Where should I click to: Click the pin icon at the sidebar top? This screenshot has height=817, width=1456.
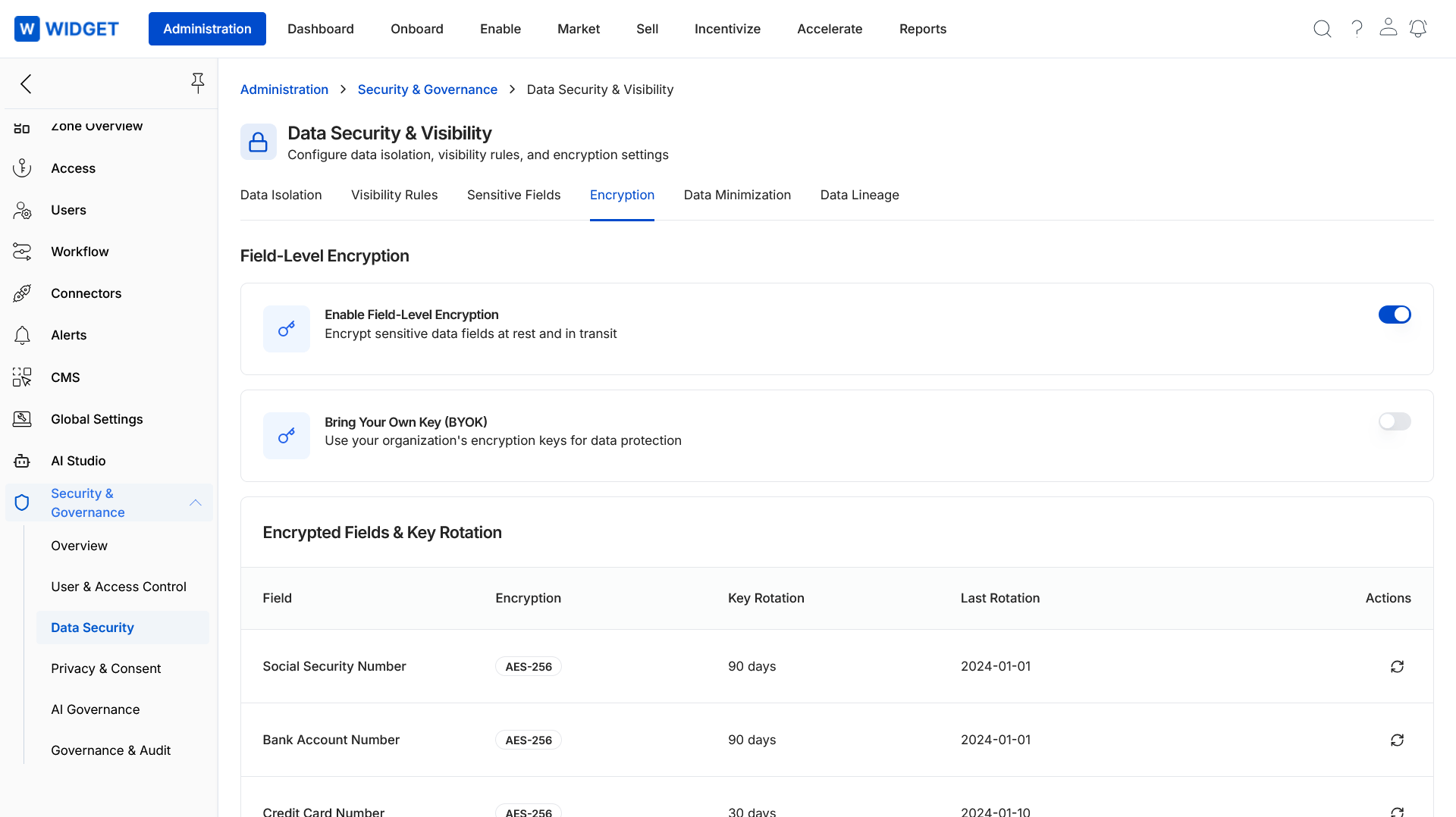click(198, 83)
